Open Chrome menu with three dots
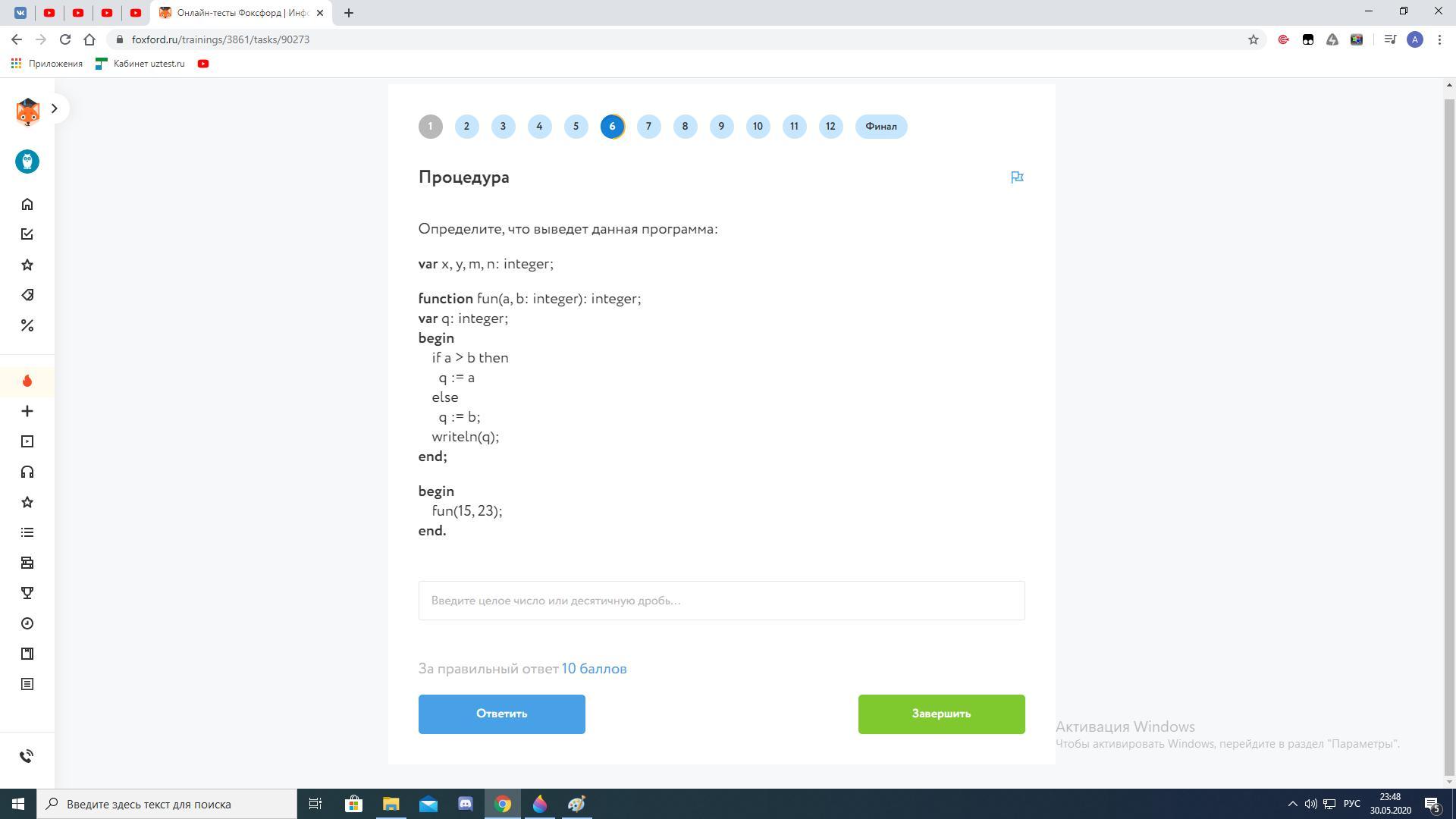Screen dimensions: 1456x819 tap(1439, 39)
